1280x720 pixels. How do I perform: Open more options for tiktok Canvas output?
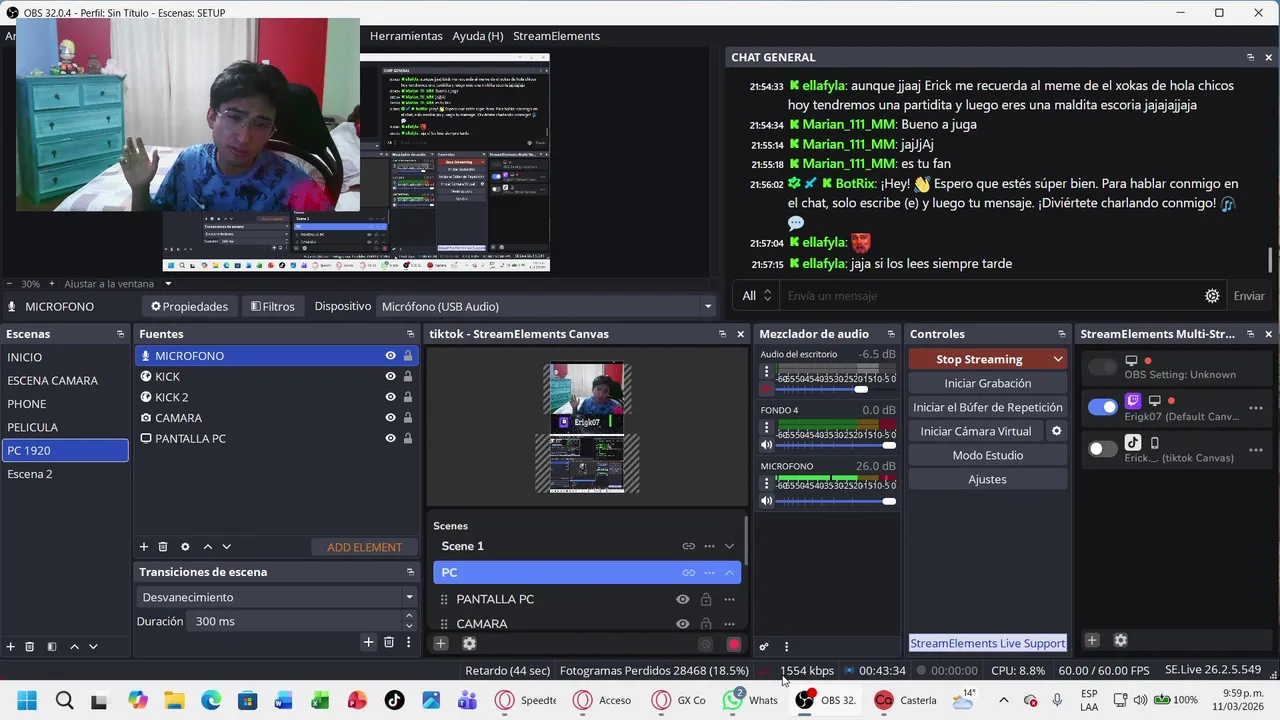[1256, 449]
